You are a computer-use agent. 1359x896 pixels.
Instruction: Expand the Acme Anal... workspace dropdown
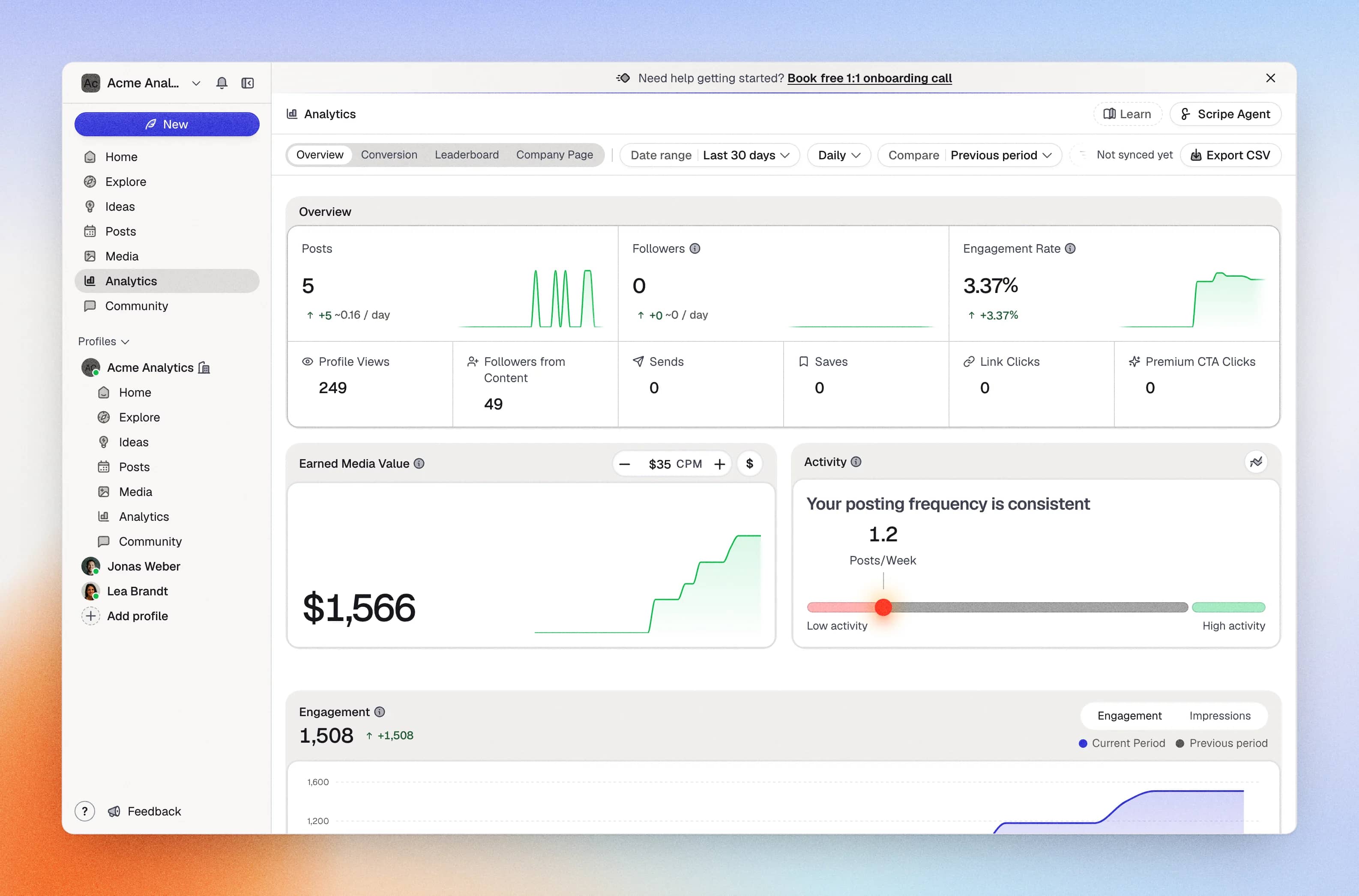point(196,83)
